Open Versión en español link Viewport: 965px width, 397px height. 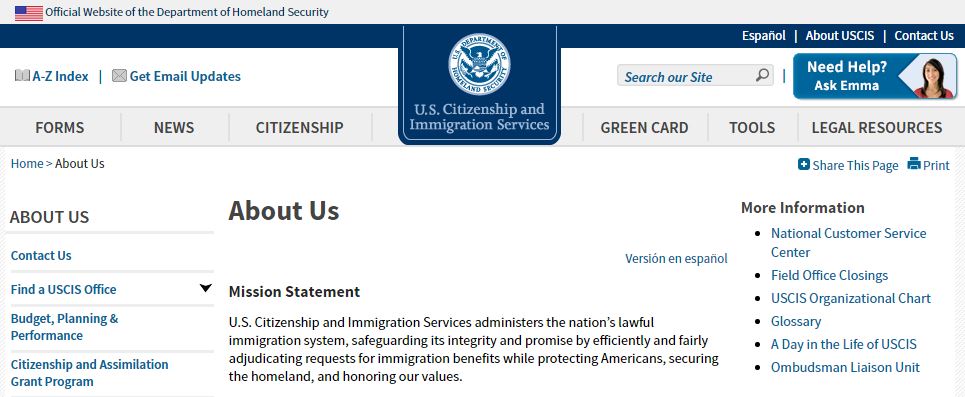pyautogui.click(x=676, y=259)
